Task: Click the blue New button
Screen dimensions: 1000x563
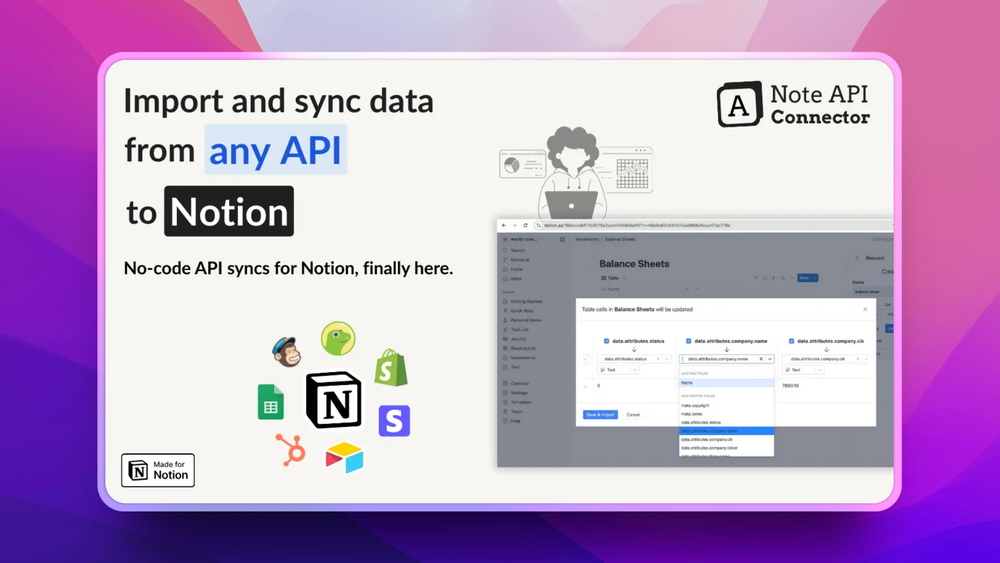Action: [807, 278]
